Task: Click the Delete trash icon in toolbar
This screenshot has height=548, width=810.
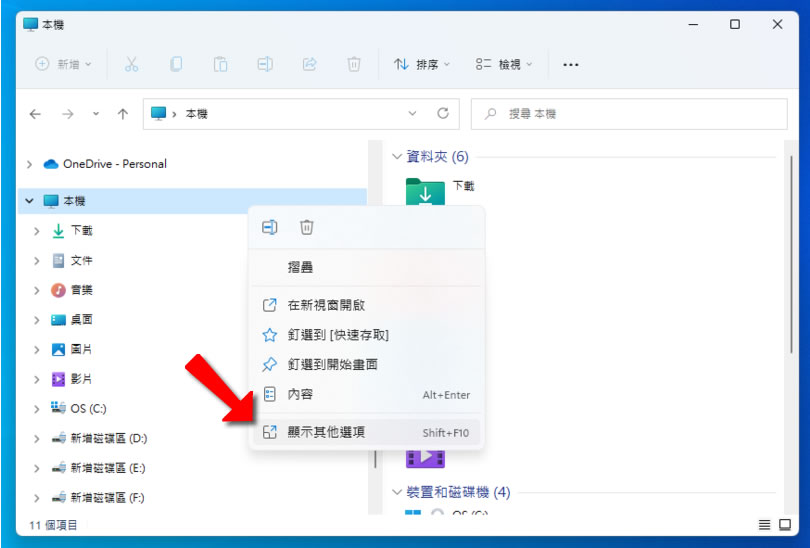Action: (x=354, y=65)
